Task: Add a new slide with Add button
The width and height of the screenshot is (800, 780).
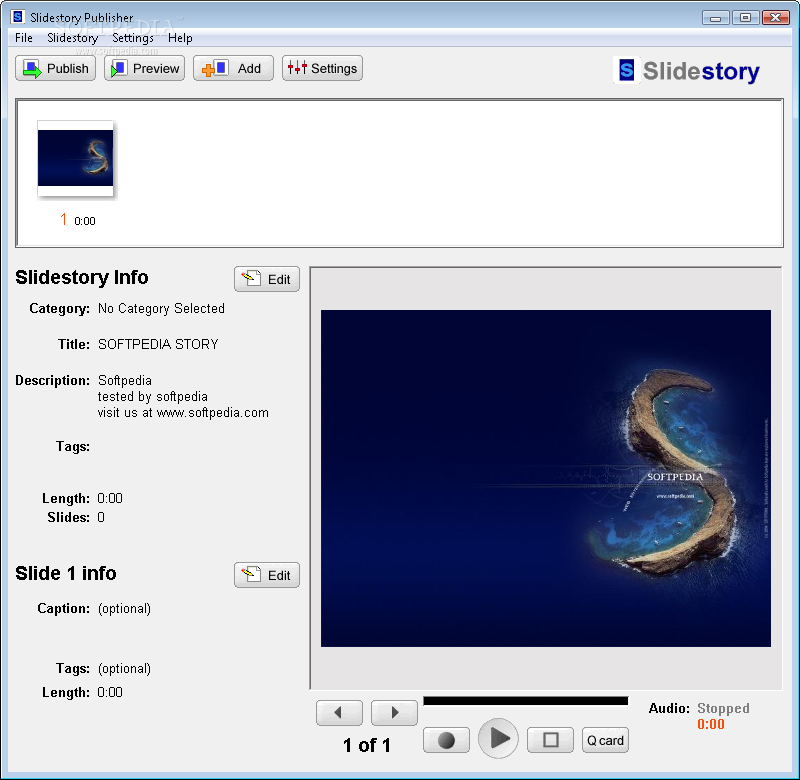Action: click(233, 68)
